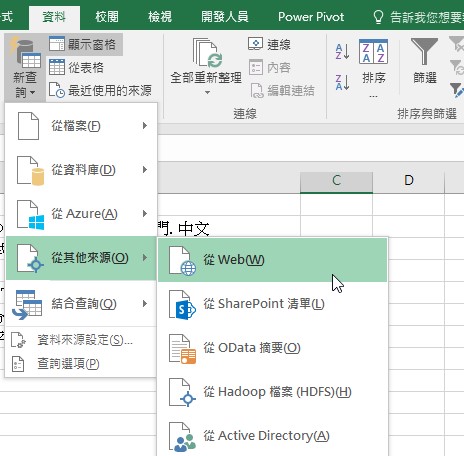Choose 從 OData 摘要(O) in the submenu

pos(272,348)
